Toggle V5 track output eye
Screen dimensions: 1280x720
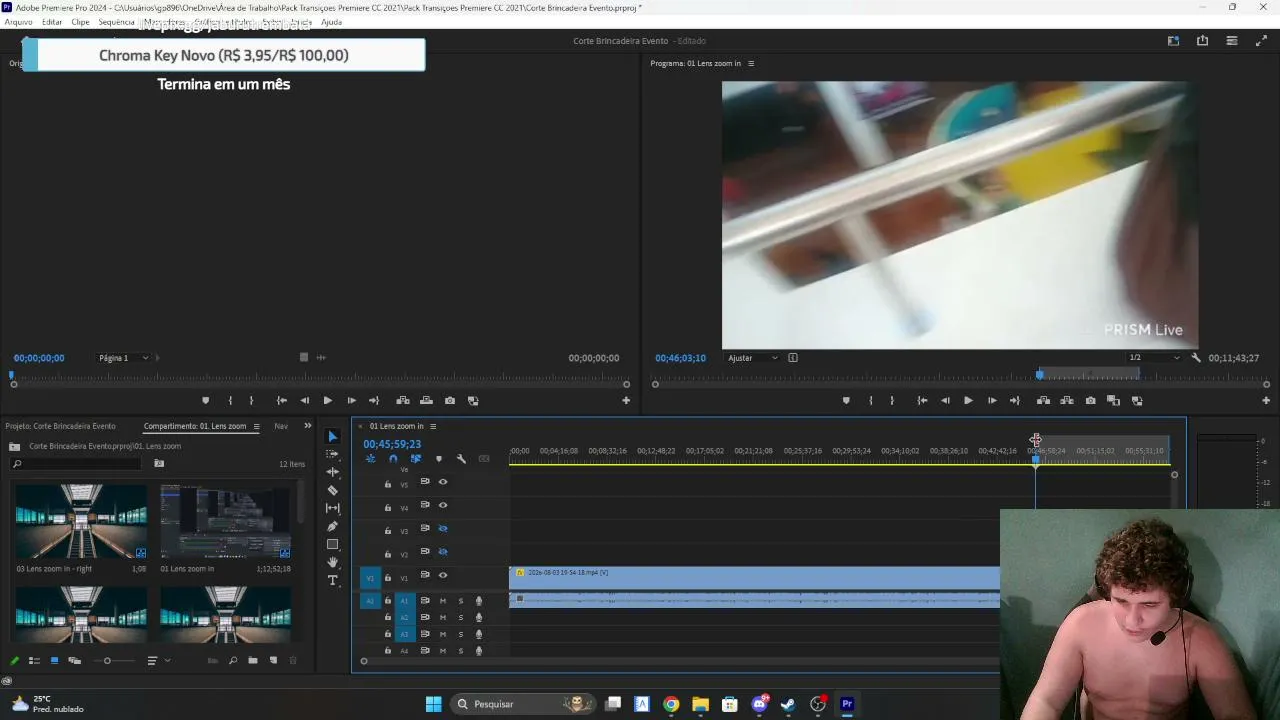[x=443, y=482]
